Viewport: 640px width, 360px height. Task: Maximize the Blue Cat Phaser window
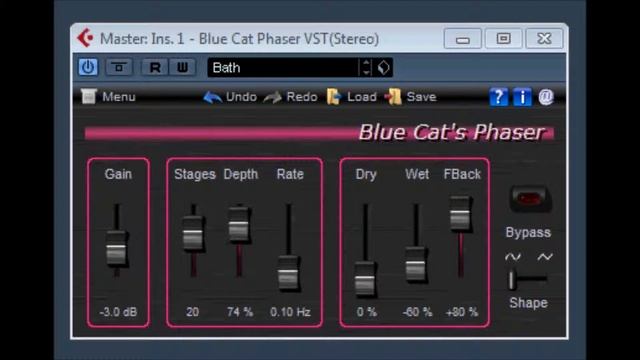coord(503,39)
